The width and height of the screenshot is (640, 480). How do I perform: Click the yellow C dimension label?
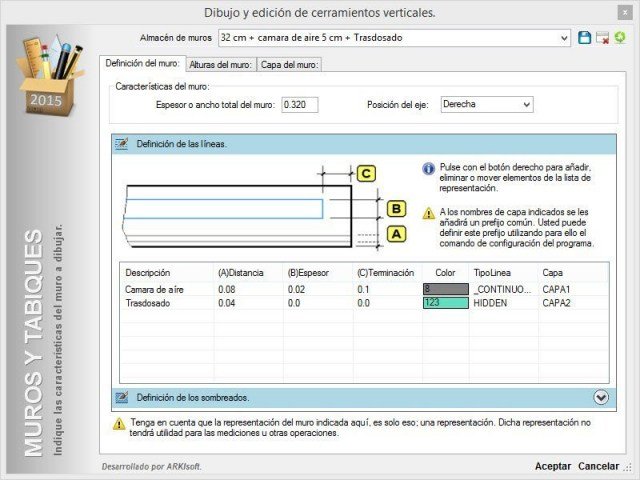tap(366, 173)
